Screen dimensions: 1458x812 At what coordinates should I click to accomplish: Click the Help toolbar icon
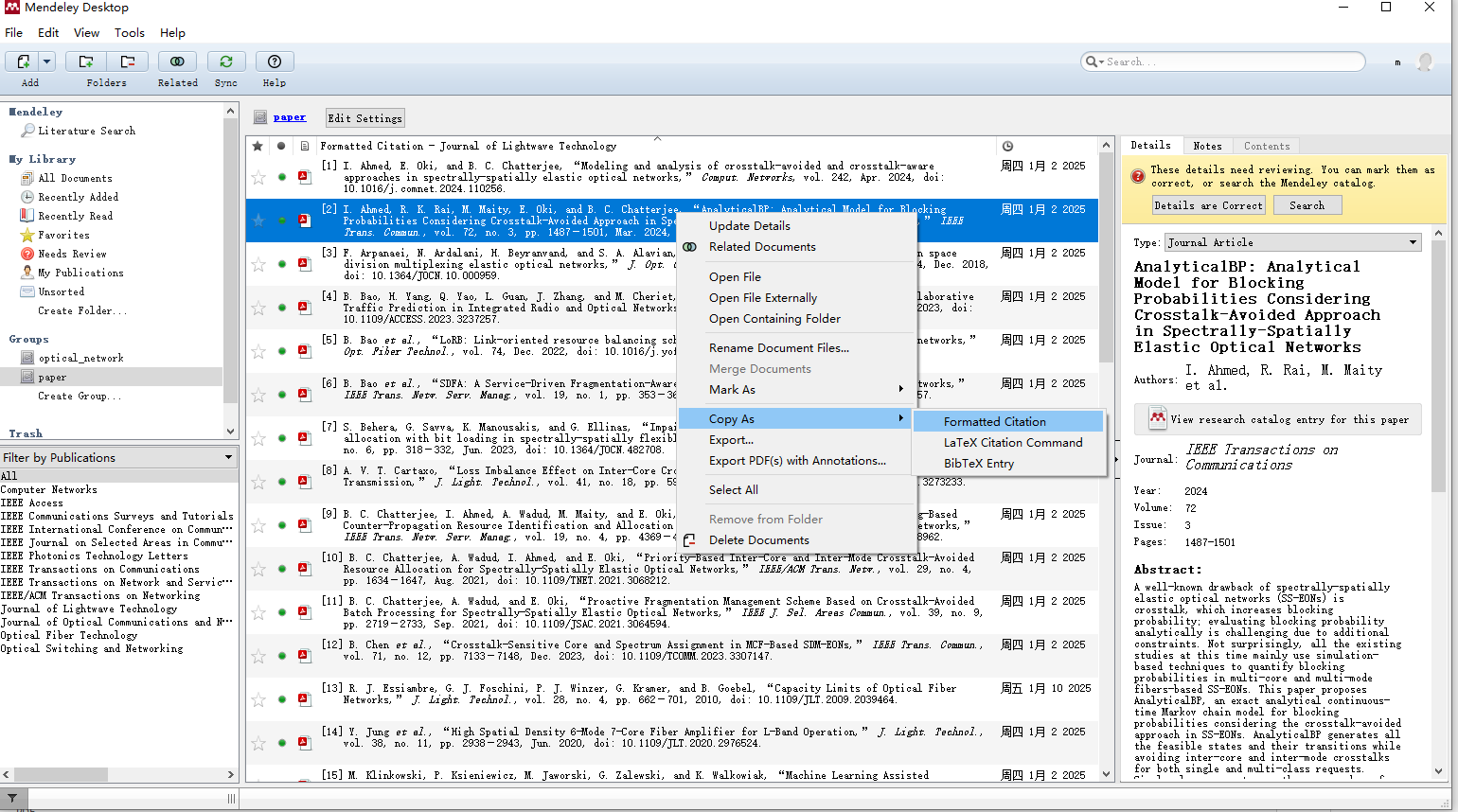(275, 62)
